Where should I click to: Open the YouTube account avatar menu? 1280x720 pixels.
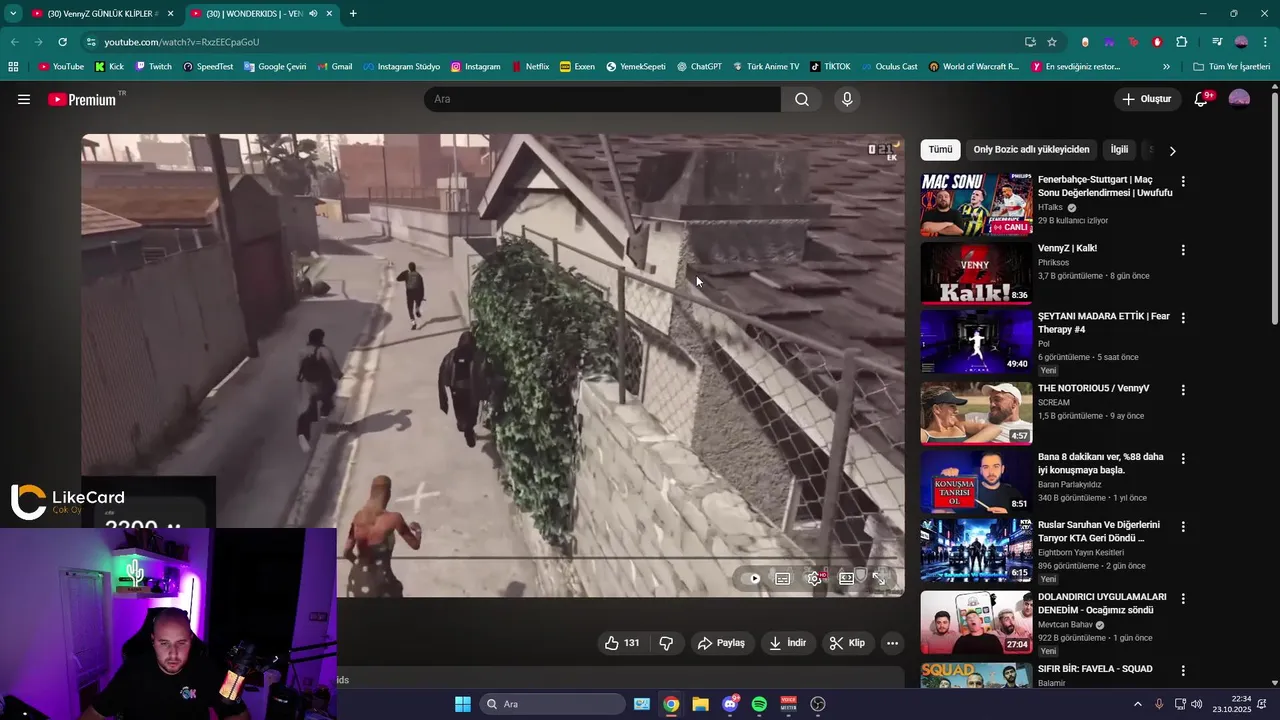[1239, 99]
